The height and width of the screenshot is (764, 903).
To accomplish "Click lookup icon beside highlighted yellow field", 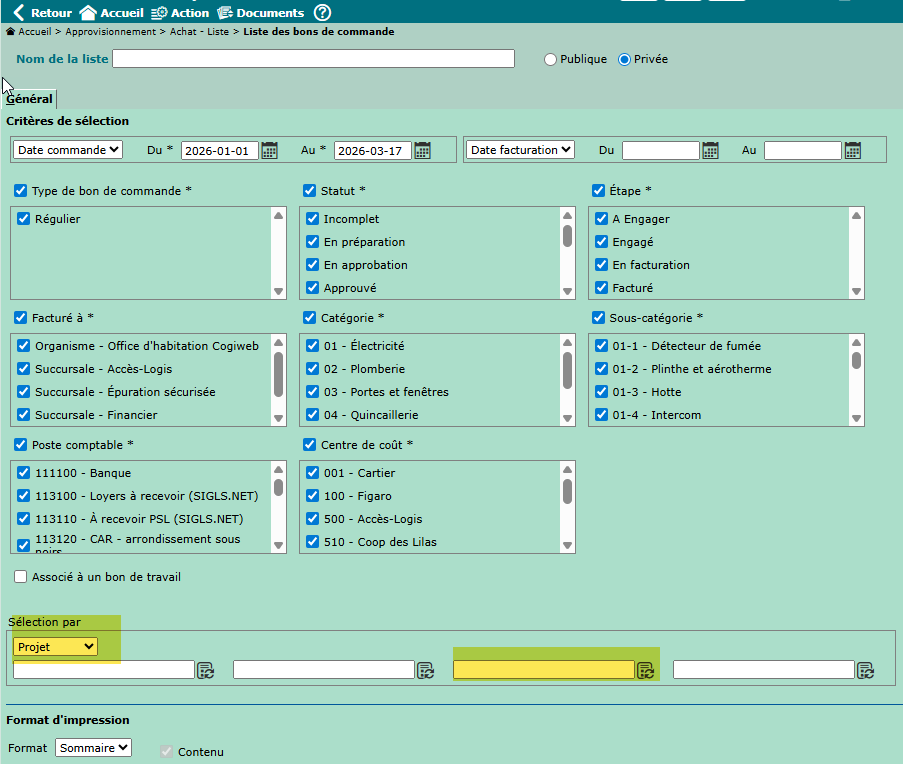I will [x=646, y=670].
